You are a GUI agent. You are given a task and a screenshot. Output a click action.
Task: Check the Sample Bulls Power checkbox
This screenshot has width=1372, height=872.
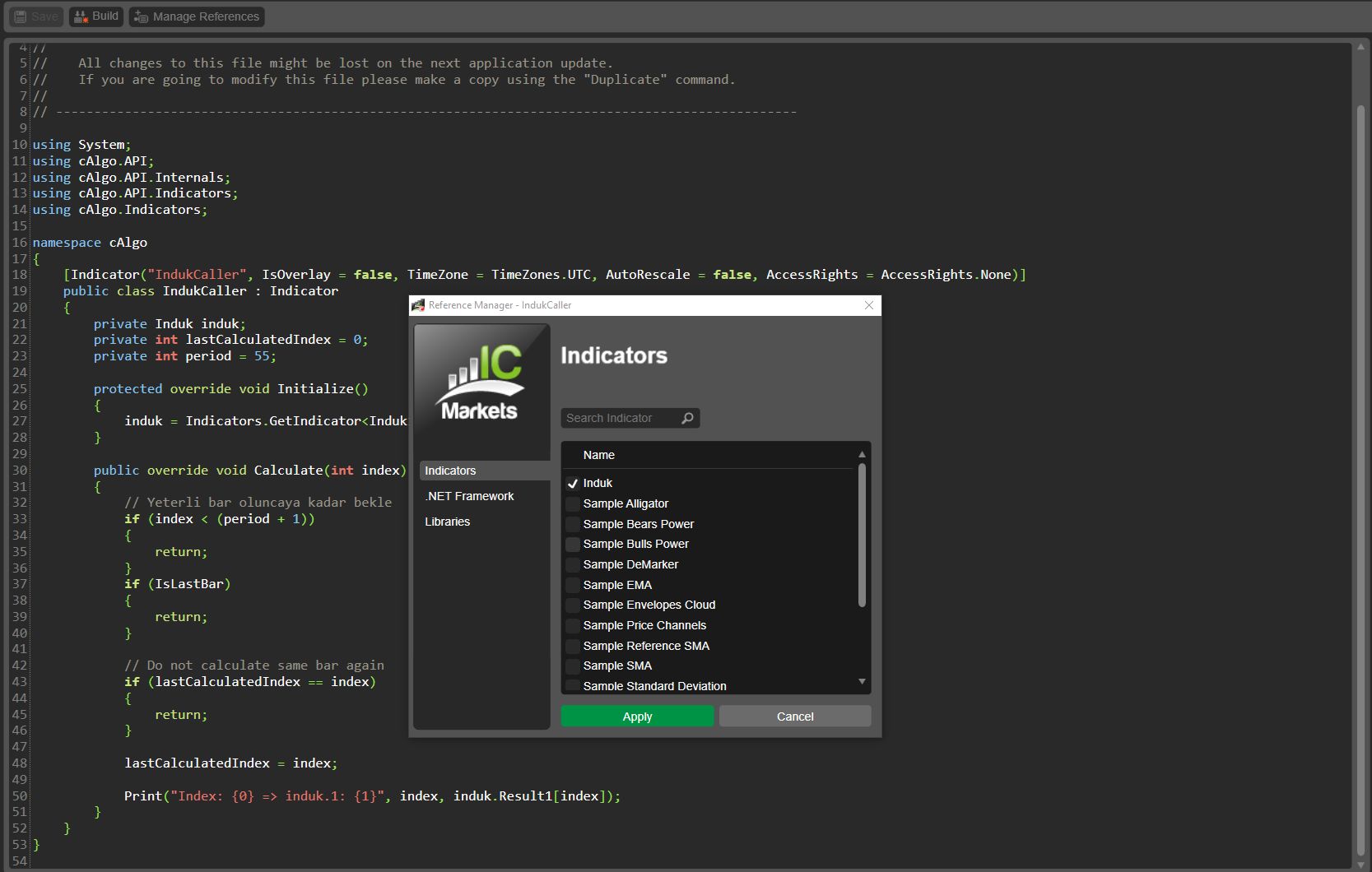pyautogui.click(x=573, y=544)
